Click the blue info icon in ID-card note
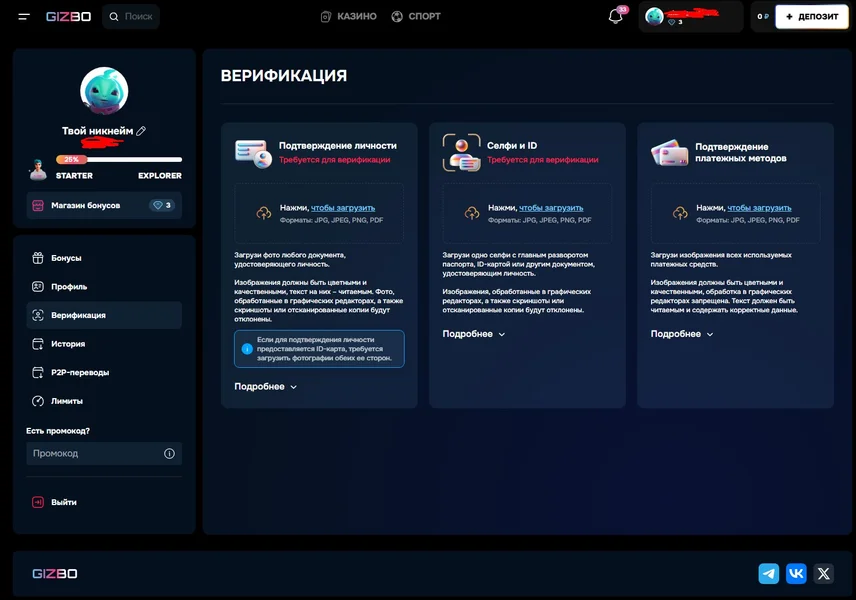 tap(247, 349)
